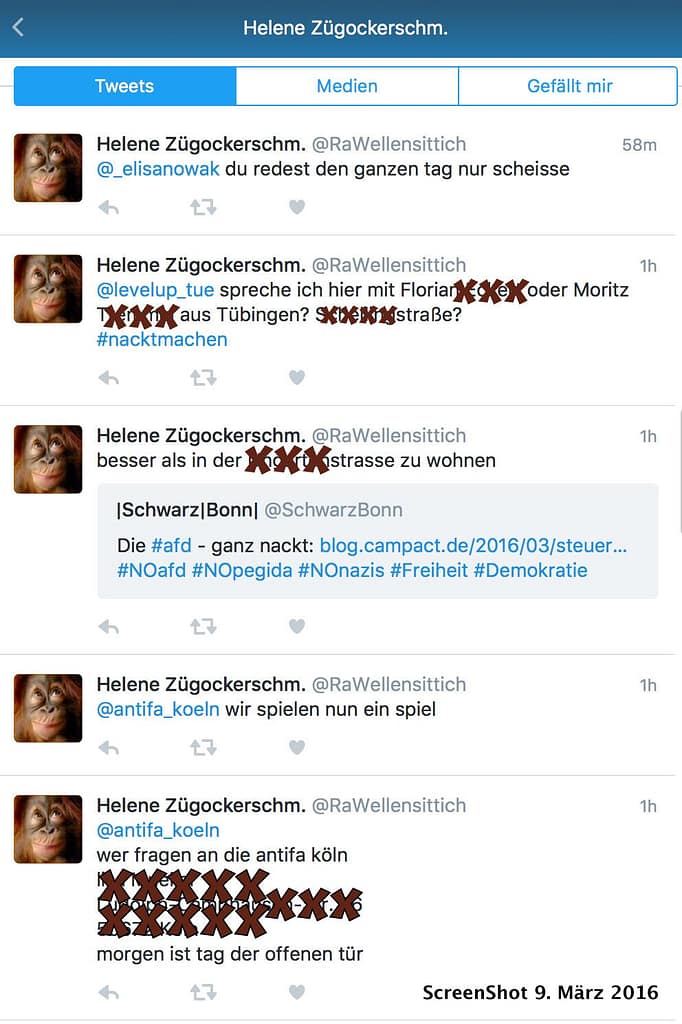The width and height of the screenshot is (682, 1024).
Task: Reply to the "wir spielen nun ein spiel" tweet
Action: point(108,746)
